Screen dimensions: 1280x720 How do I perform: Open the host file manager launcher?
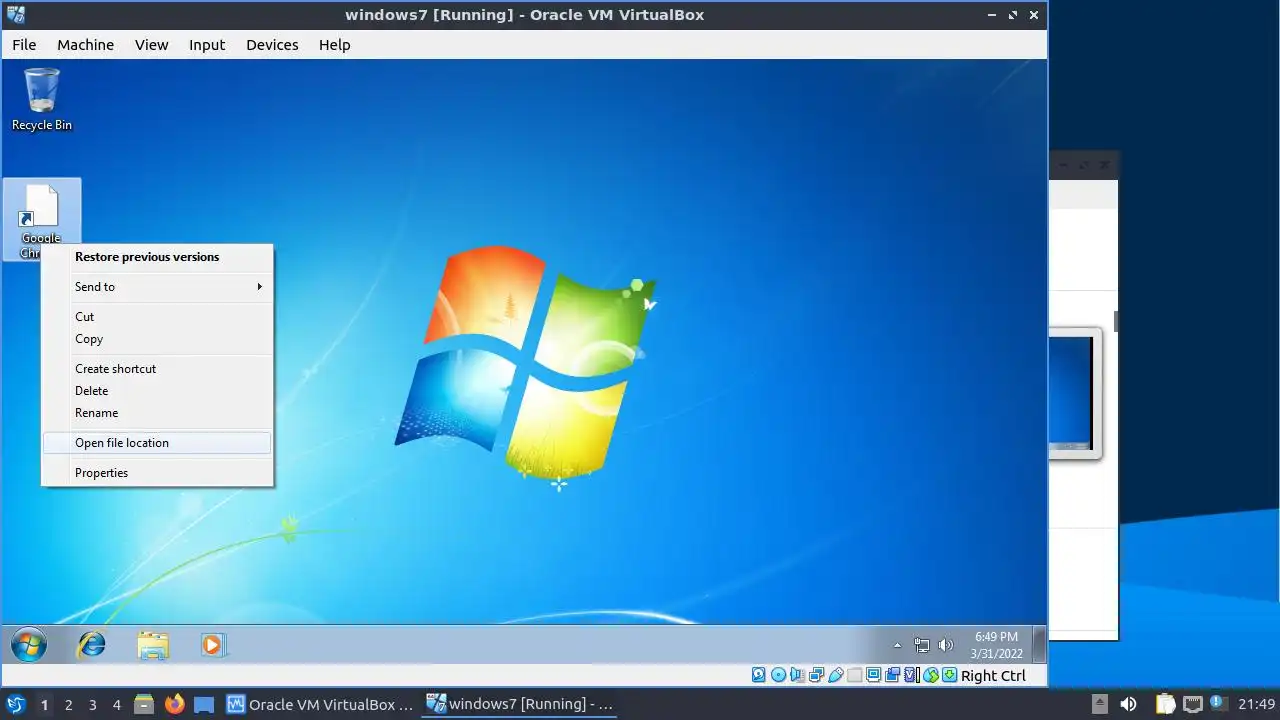pos(143,704)
